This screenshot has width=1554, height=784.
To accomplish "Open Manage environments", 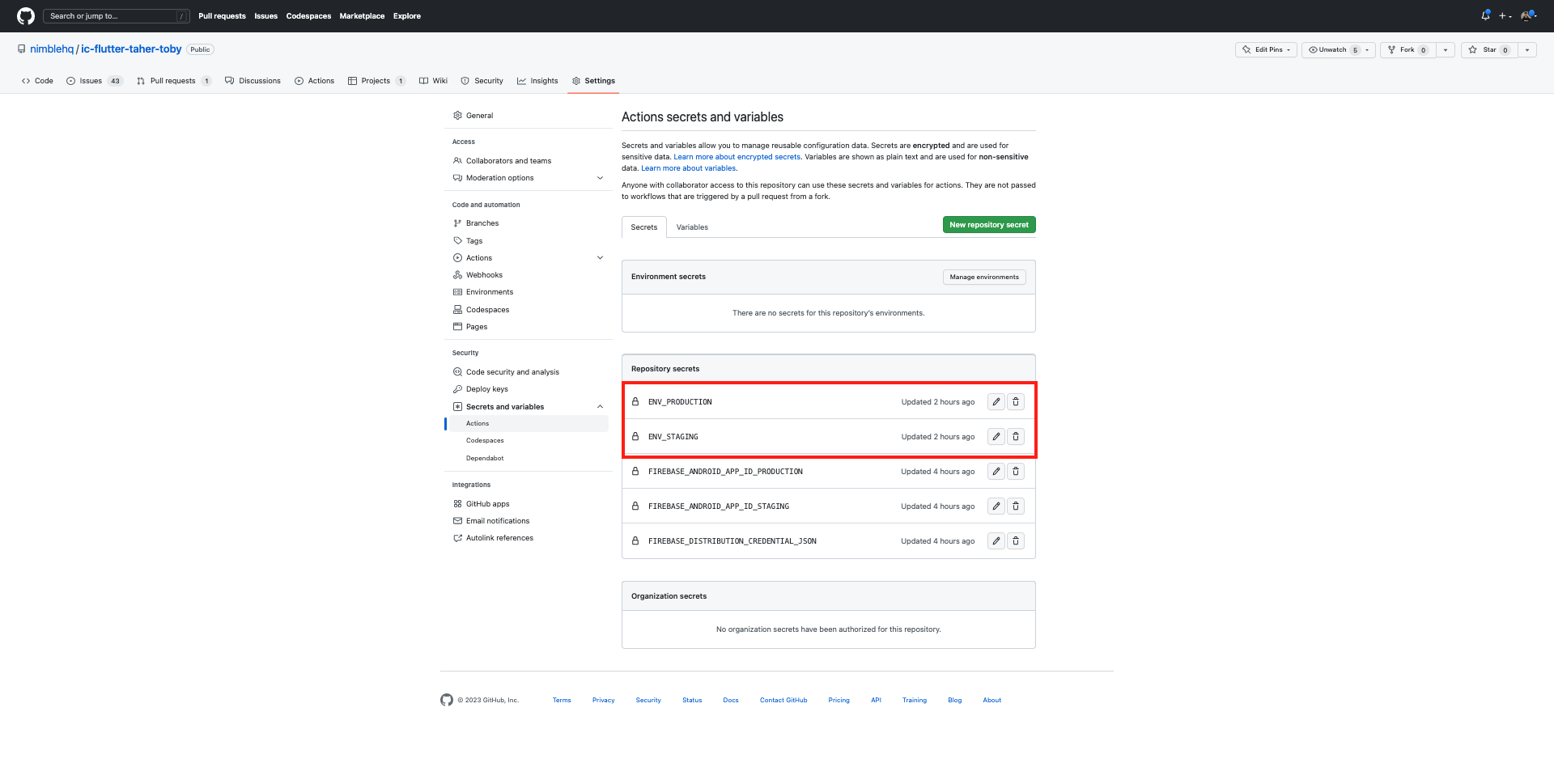I will coord(984,276).
